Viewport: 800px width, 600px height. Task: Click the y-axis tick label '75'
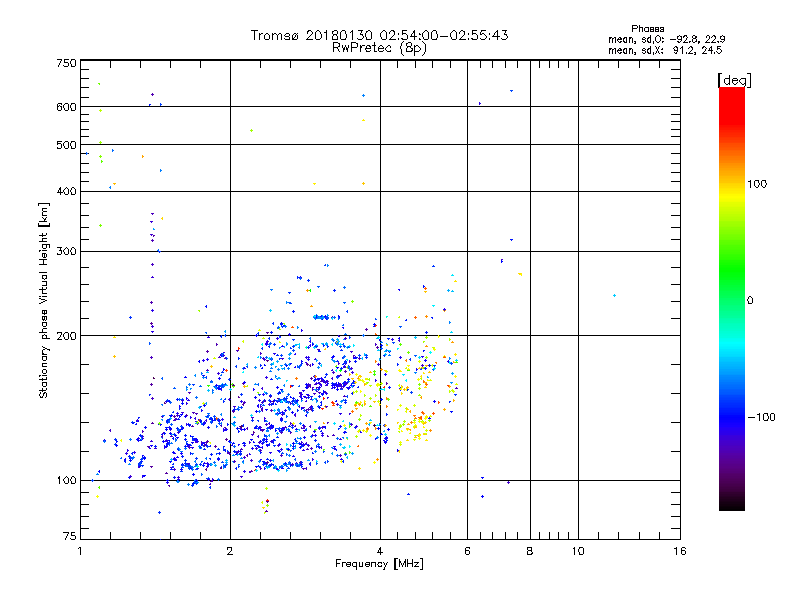[70, 536]
